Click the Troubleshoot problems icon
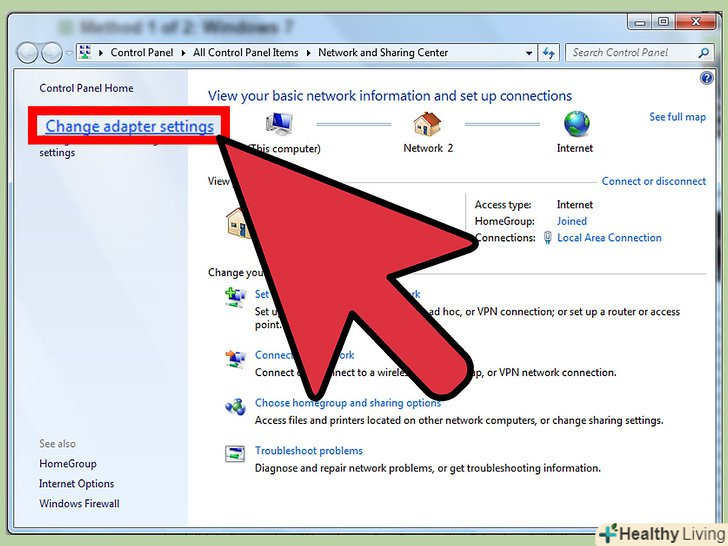Screen dimensions: 728x546 click(235, 454)
